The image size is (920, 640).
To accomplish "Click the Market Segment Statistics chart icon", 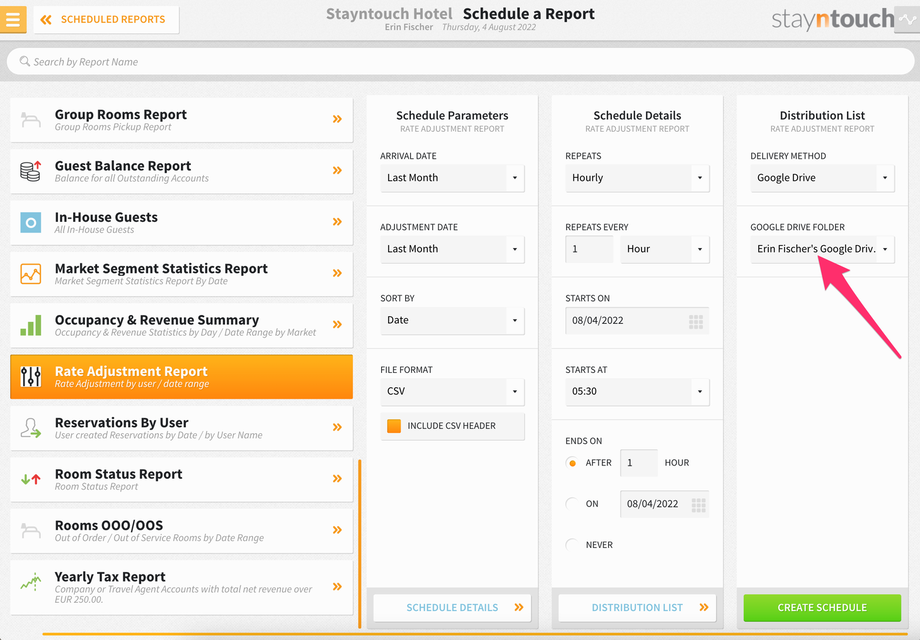I will [x=31, y=274].
